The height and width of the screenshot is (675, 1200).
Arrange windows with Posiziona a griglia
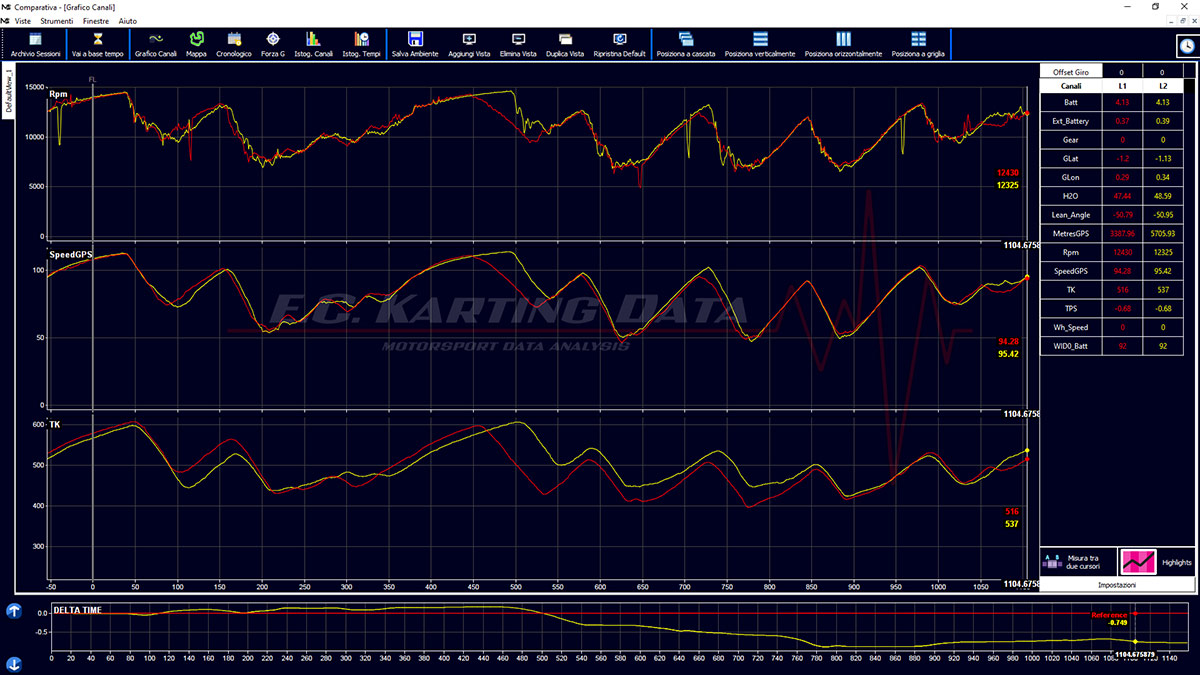tap(917, 43)
